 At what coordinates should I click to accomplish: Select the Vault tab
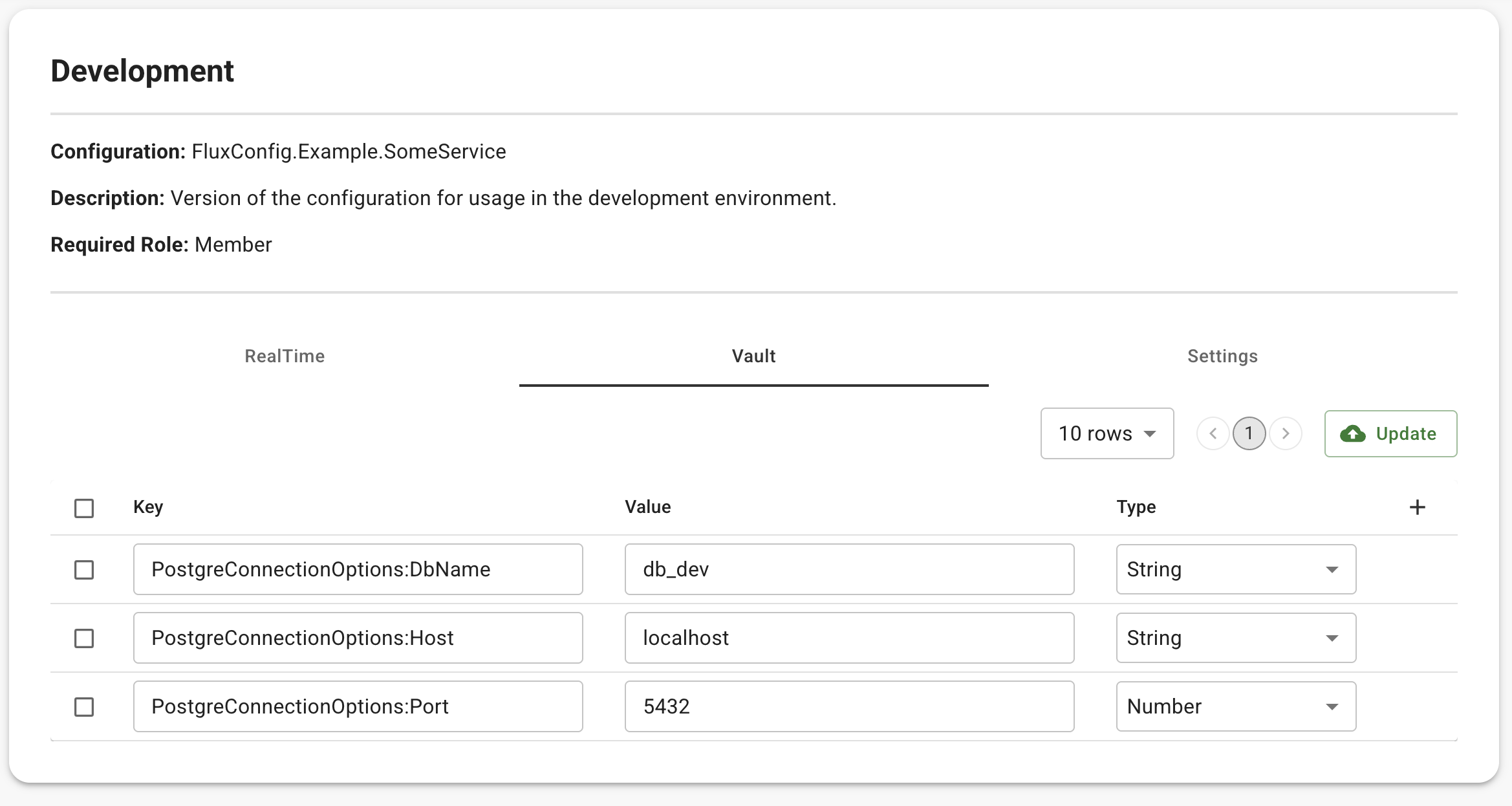[x=753, y=356]
